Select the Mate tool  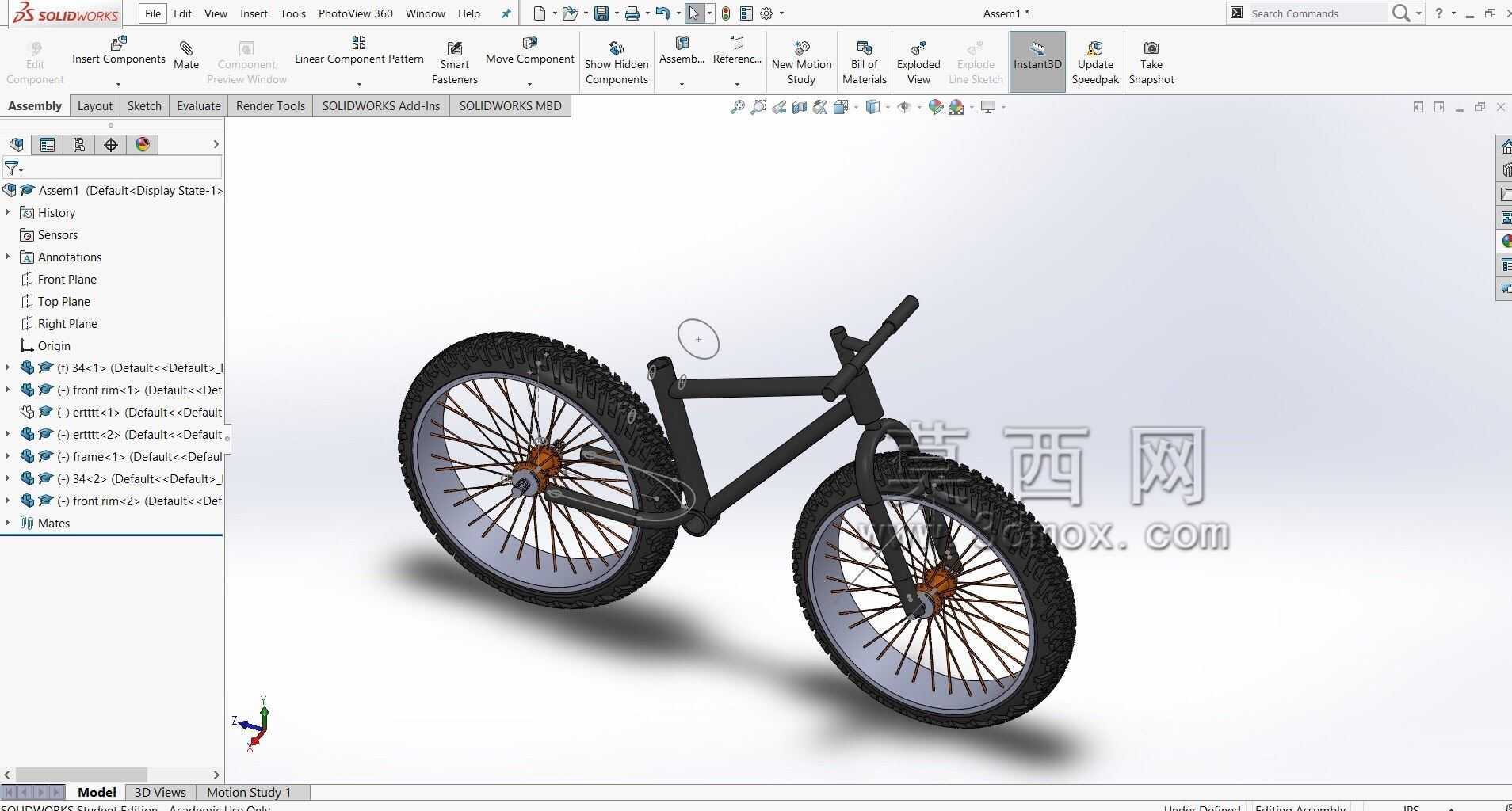tap(186, 55)
